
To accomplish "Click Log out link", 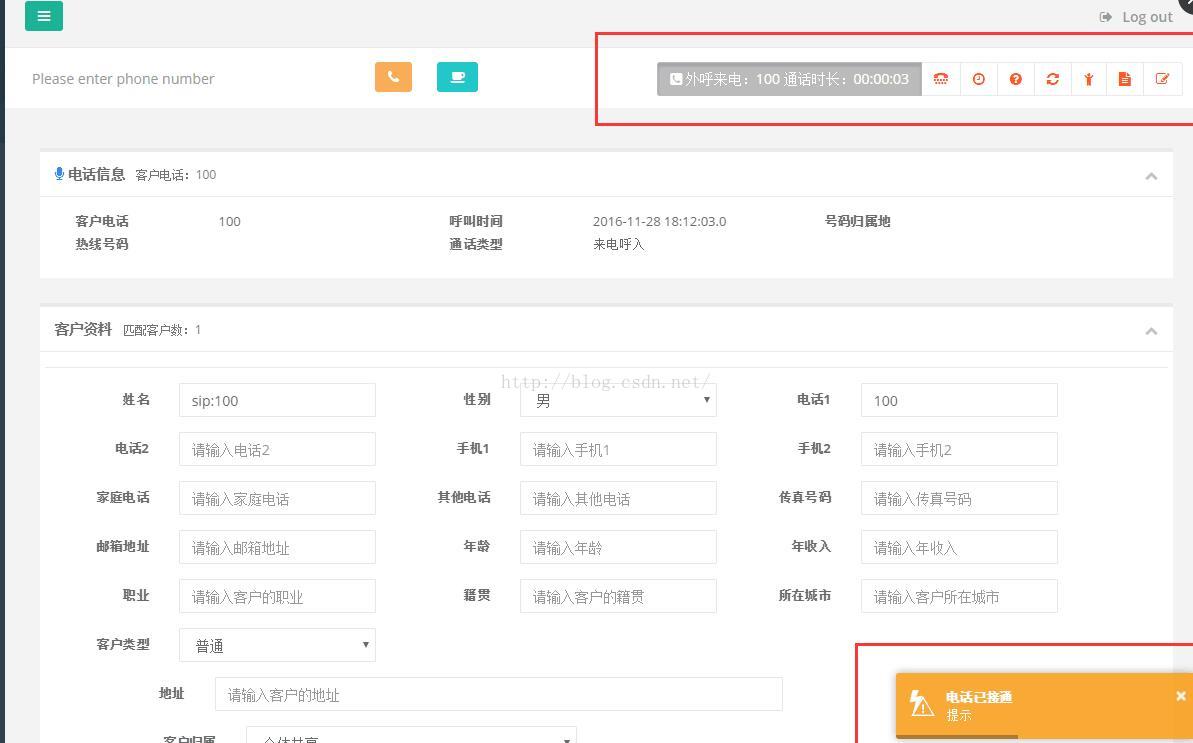I will pyautogui.click(x=1137, y=17).
